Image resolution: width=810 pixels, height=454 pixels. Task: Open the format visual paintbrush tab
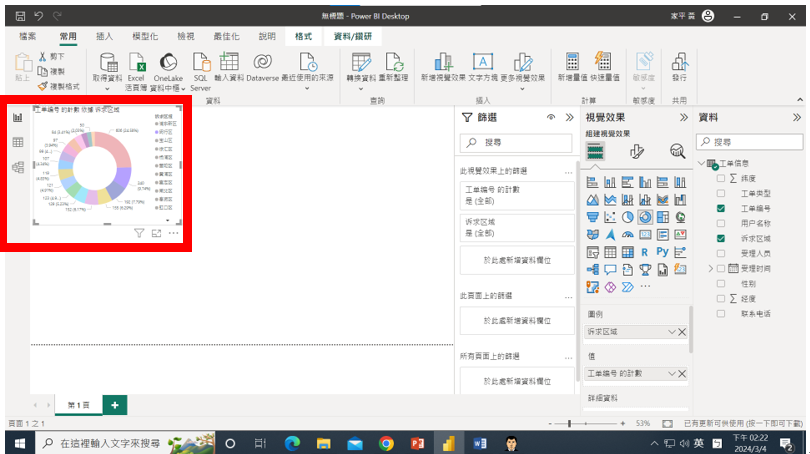tap(637, 151)
